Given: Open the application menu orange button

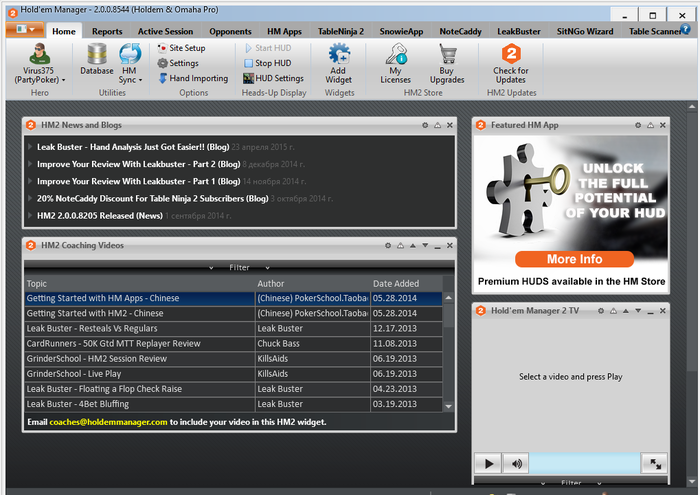Looking at the screenshot, I should [25, 29].
